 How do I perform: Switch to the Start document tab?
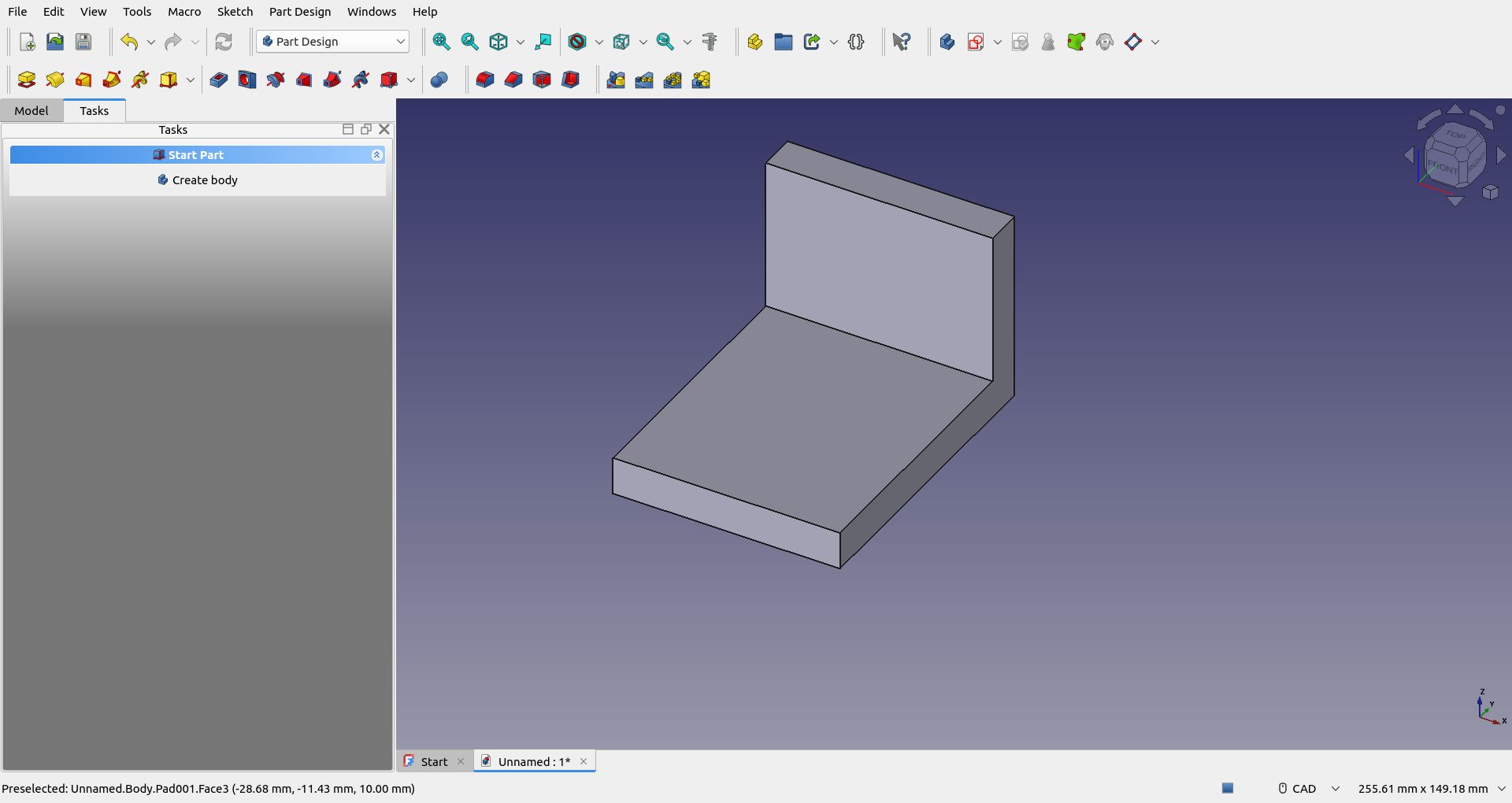pos(434,761)
